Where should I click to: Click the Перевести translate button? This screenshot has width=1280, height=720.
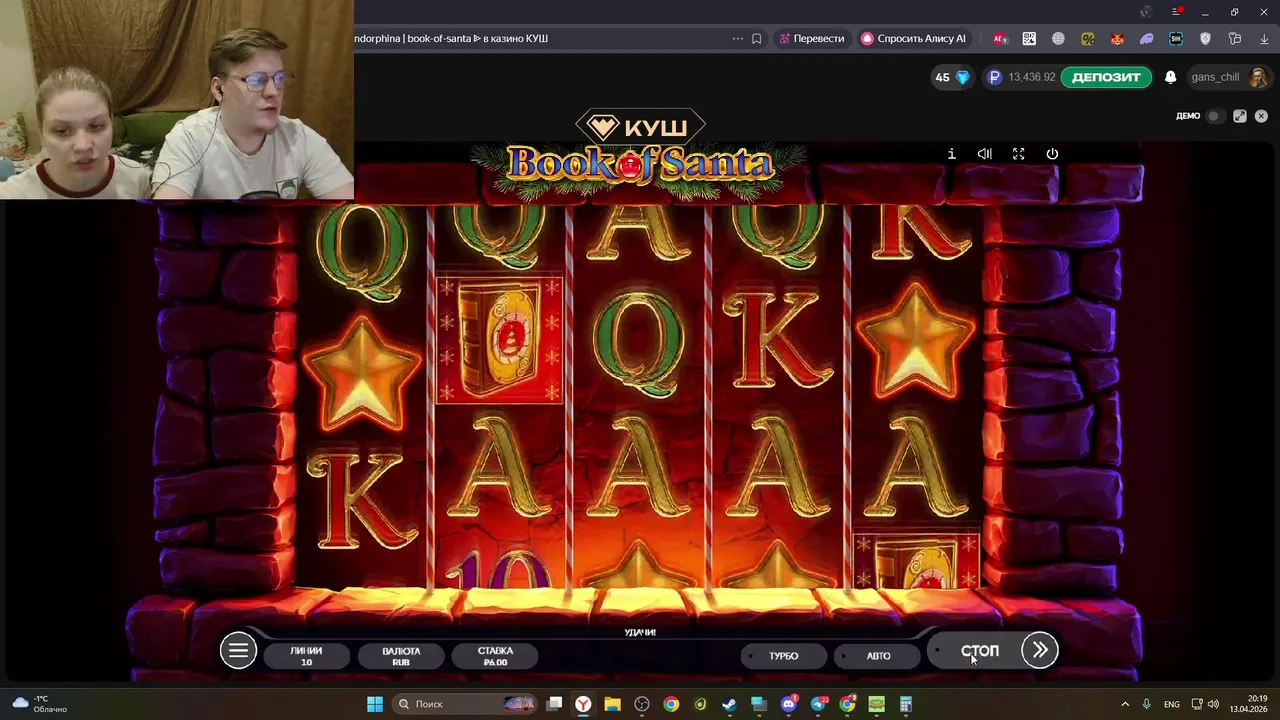click(811, 38)
